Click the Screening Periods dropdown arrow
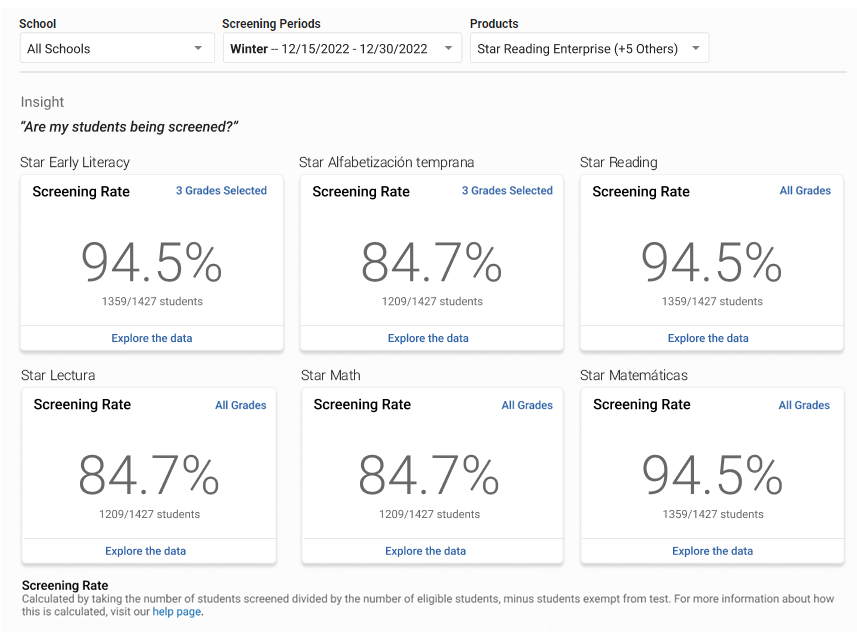Viewport: 857px width, 632px height. click(448, 47)
